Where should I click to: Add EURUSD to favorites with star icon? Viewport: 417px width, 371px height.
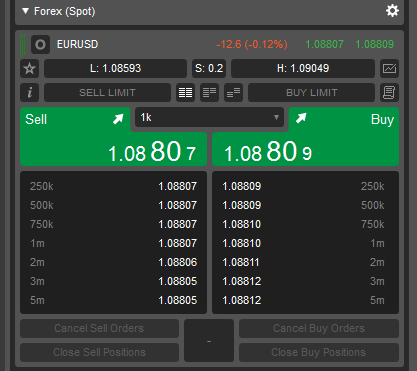[x=30, y=69]
